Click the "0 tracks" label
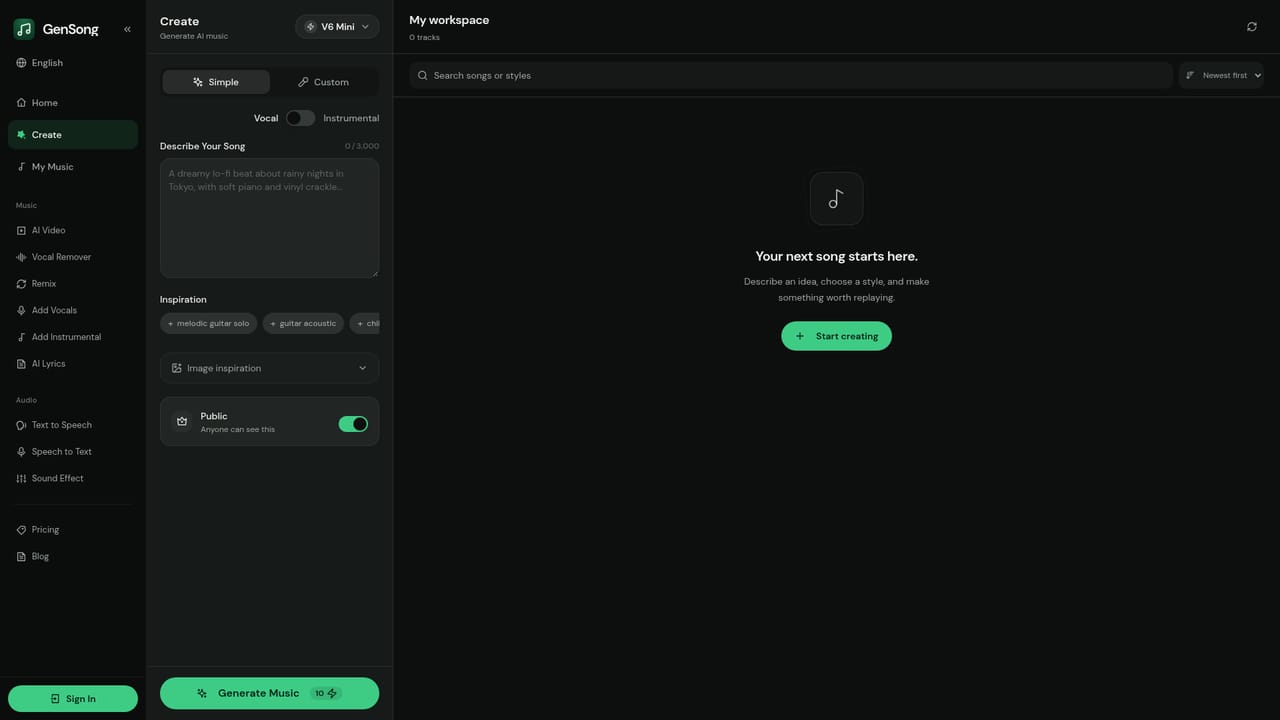This screenshot has width=1280, height=720. [424, 38]
